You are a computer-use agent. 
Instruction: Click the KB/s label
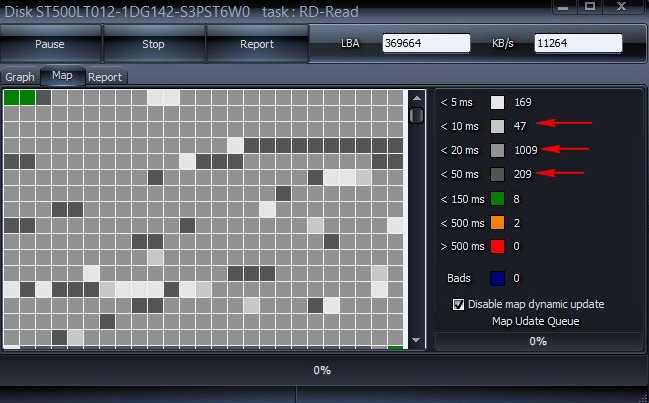point(503,43)
